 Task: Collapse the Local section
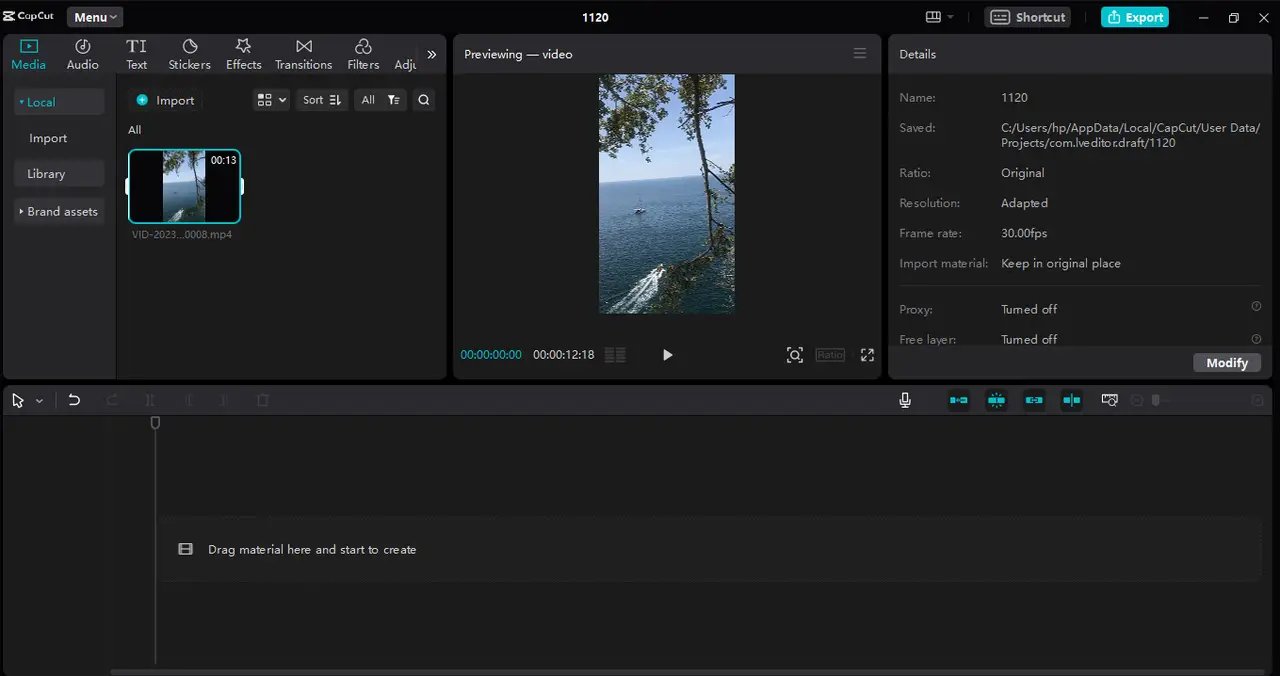(x=59, y=102)
